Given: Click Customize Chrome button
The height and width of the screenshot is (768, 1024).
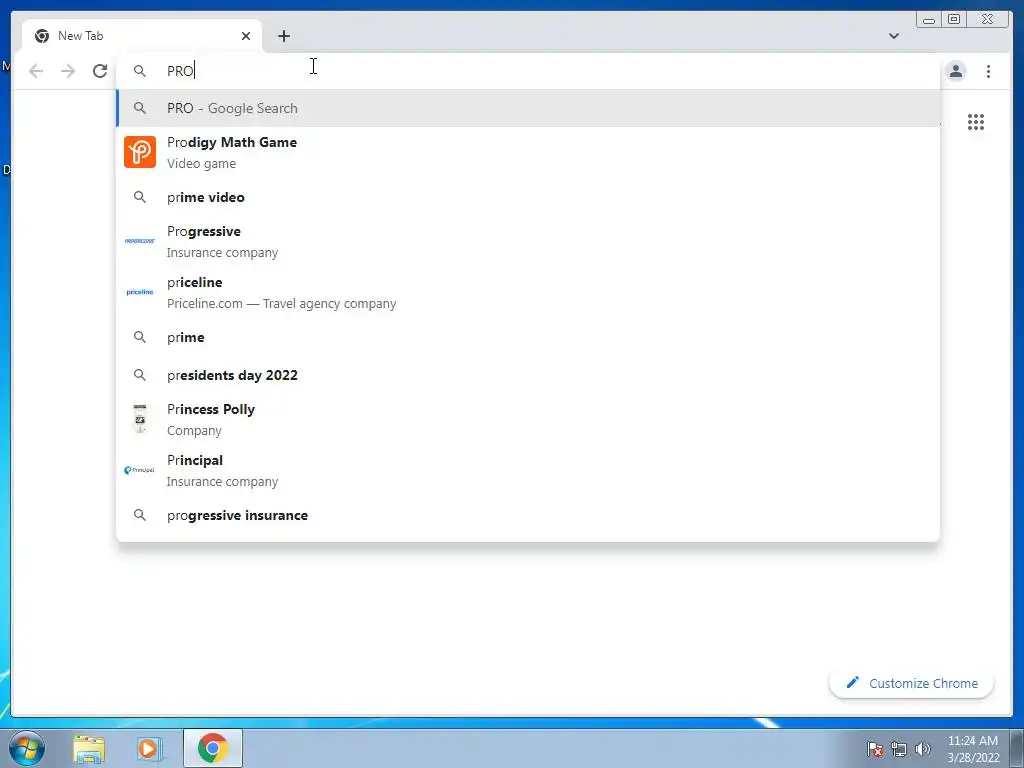Looking at the screenshot, I should click(x=912, y=683).
